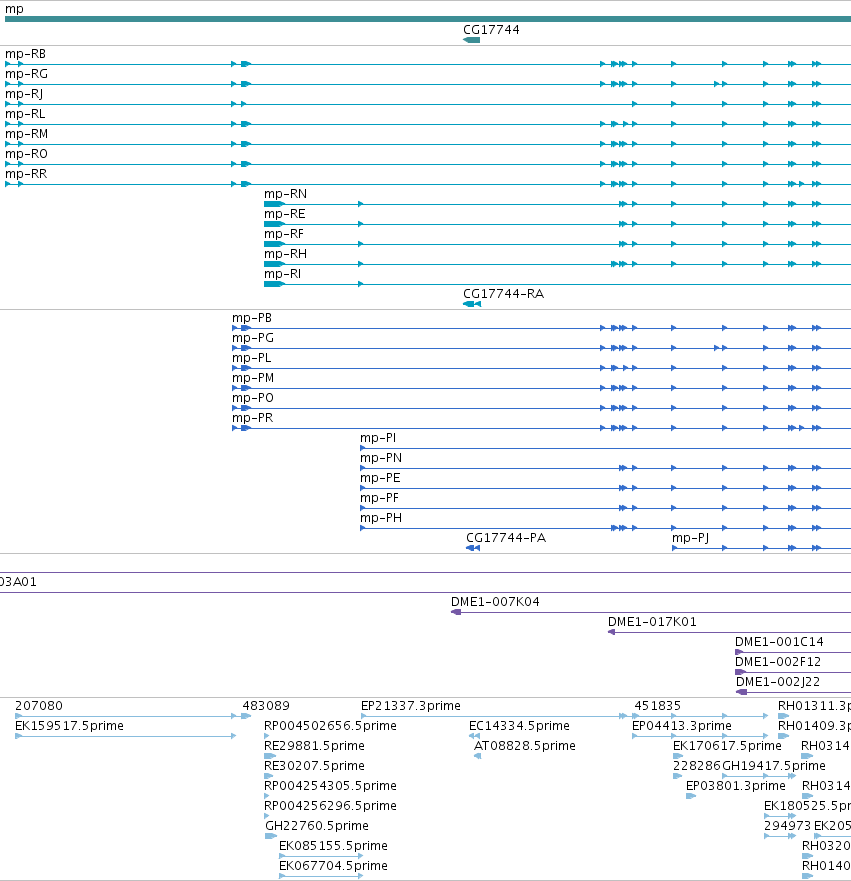
Task: Open EST RE29881.5prime
Action: coord(314,746)
